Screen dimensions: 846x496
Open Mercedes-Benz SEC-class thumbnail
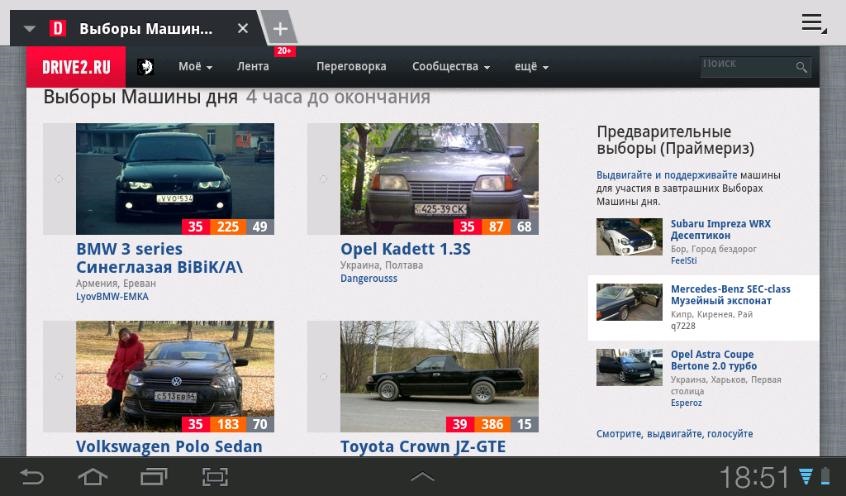tap(629, 302)
